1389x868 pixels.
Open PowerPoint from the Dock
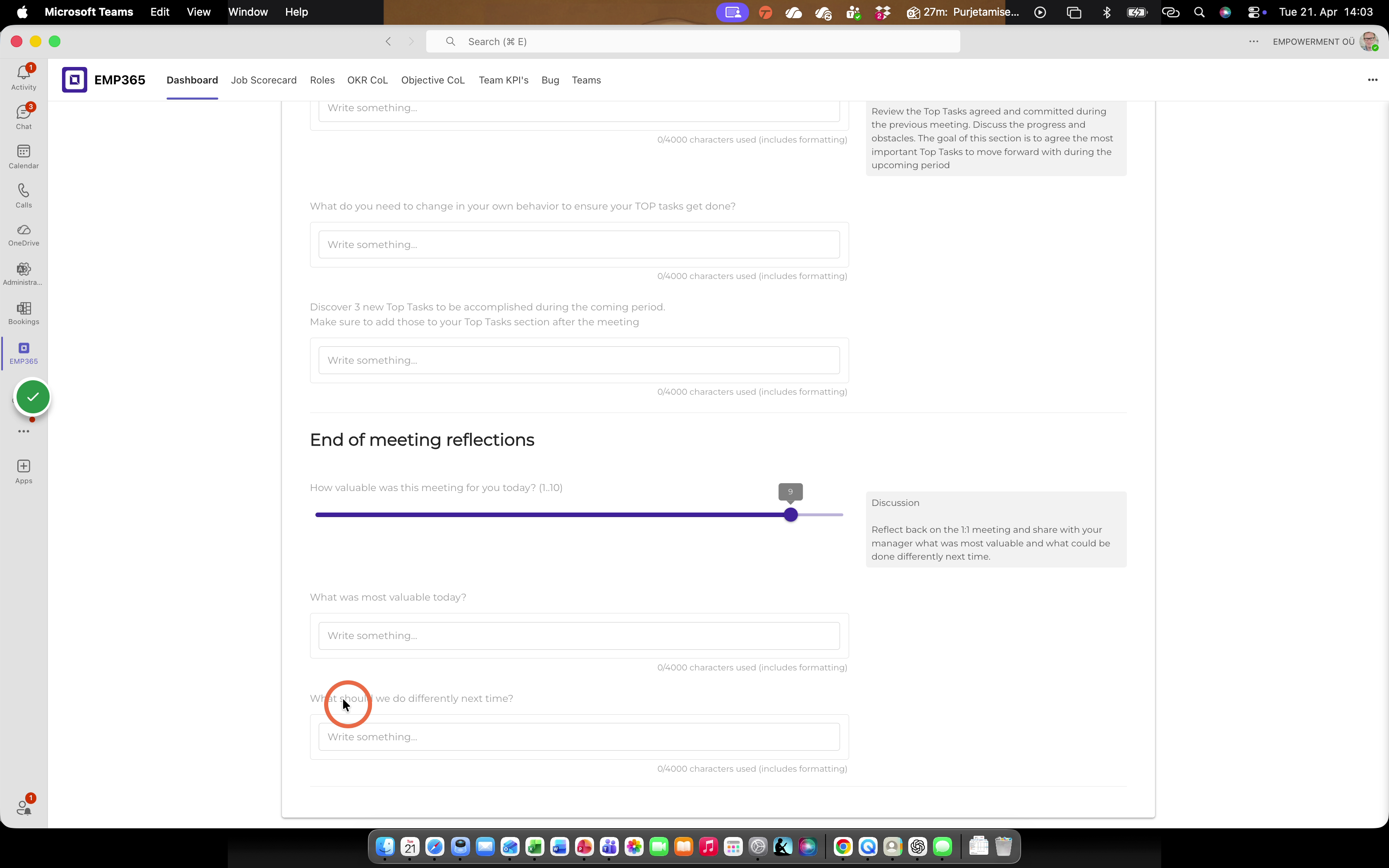pyautogui.click(x=584, y=847)
